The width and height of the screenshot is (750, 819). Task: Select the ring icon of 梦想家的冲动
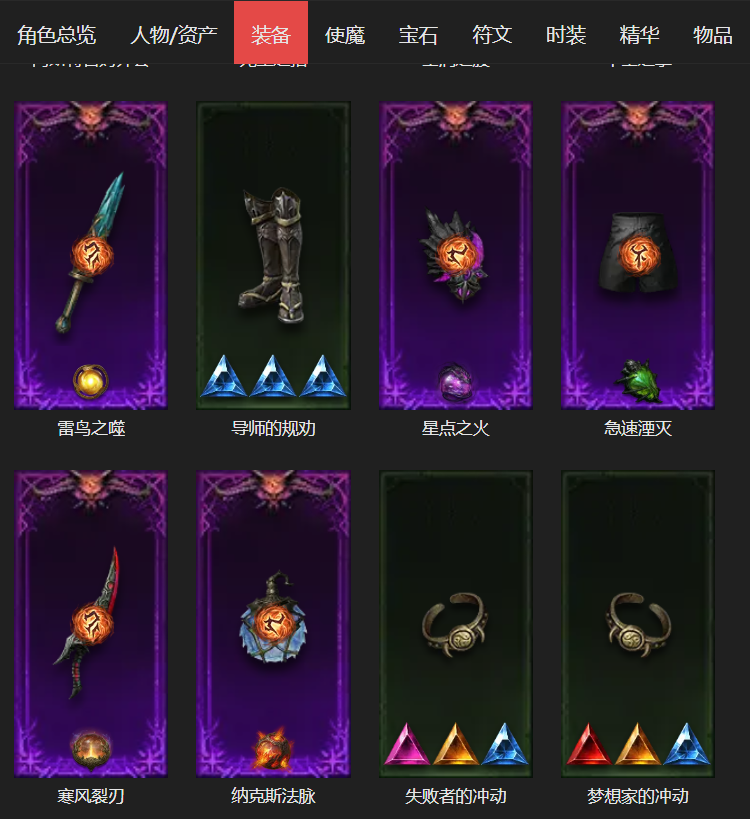(x=638, y=624)
